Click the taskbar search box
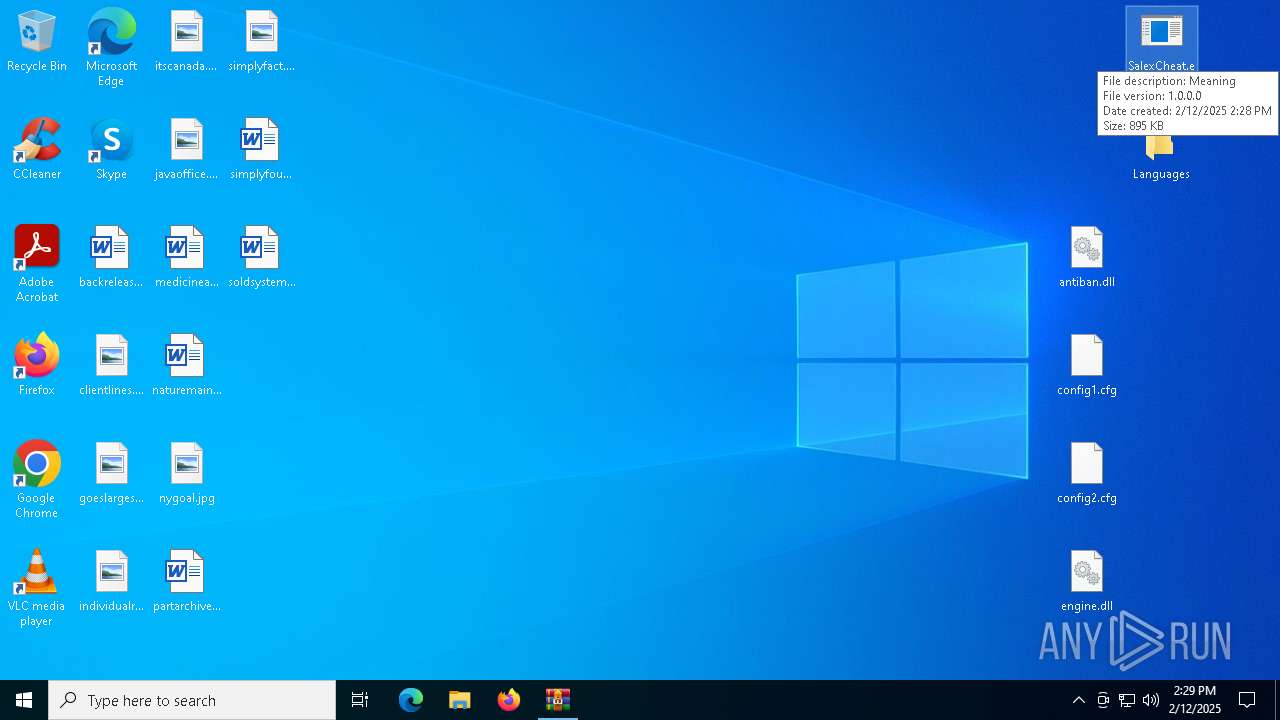The height and width of the screenshot is (720, 1280). tap(192, 700)
